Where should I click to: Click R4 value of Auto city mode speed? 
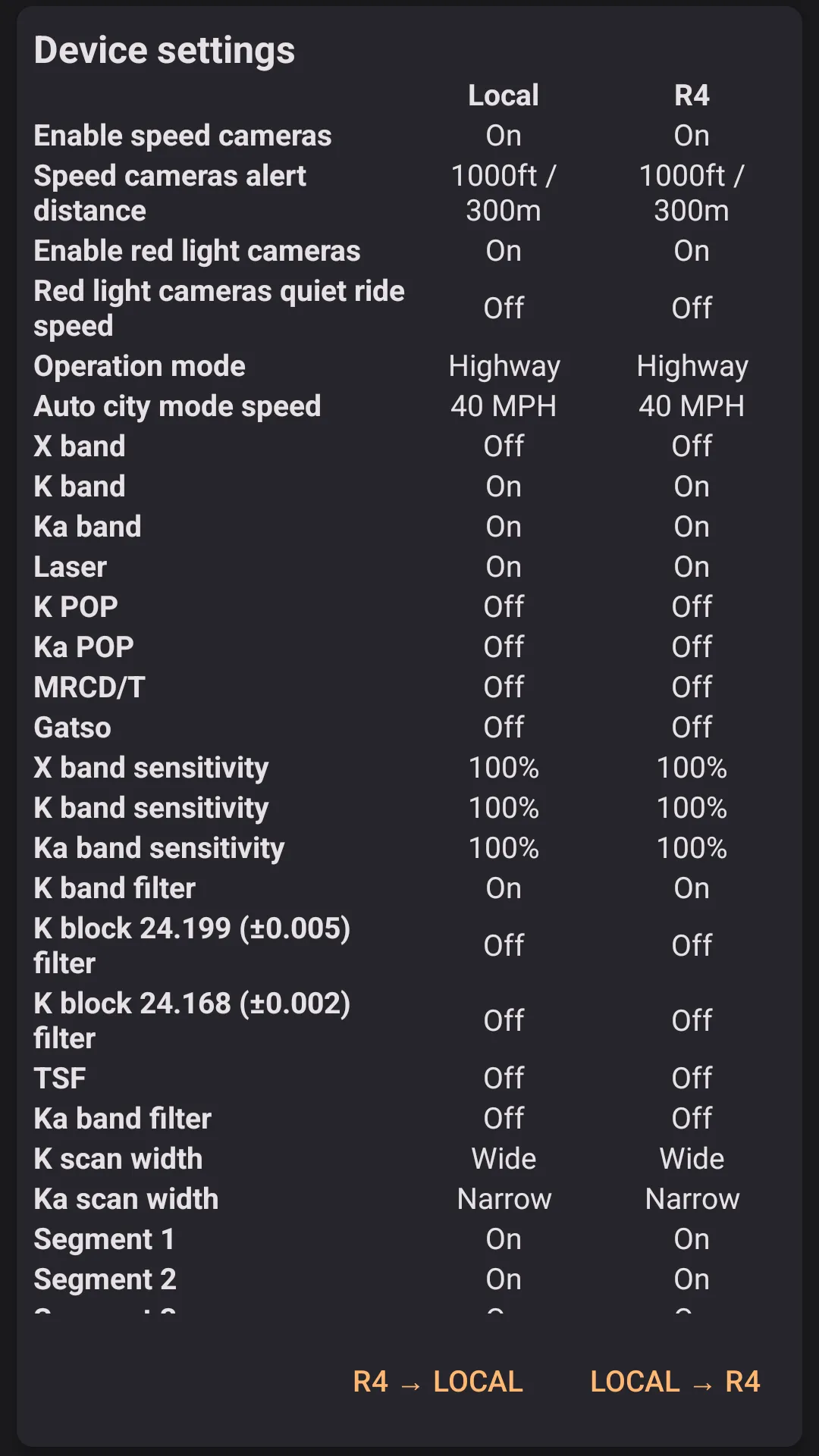tap(692, 407)
